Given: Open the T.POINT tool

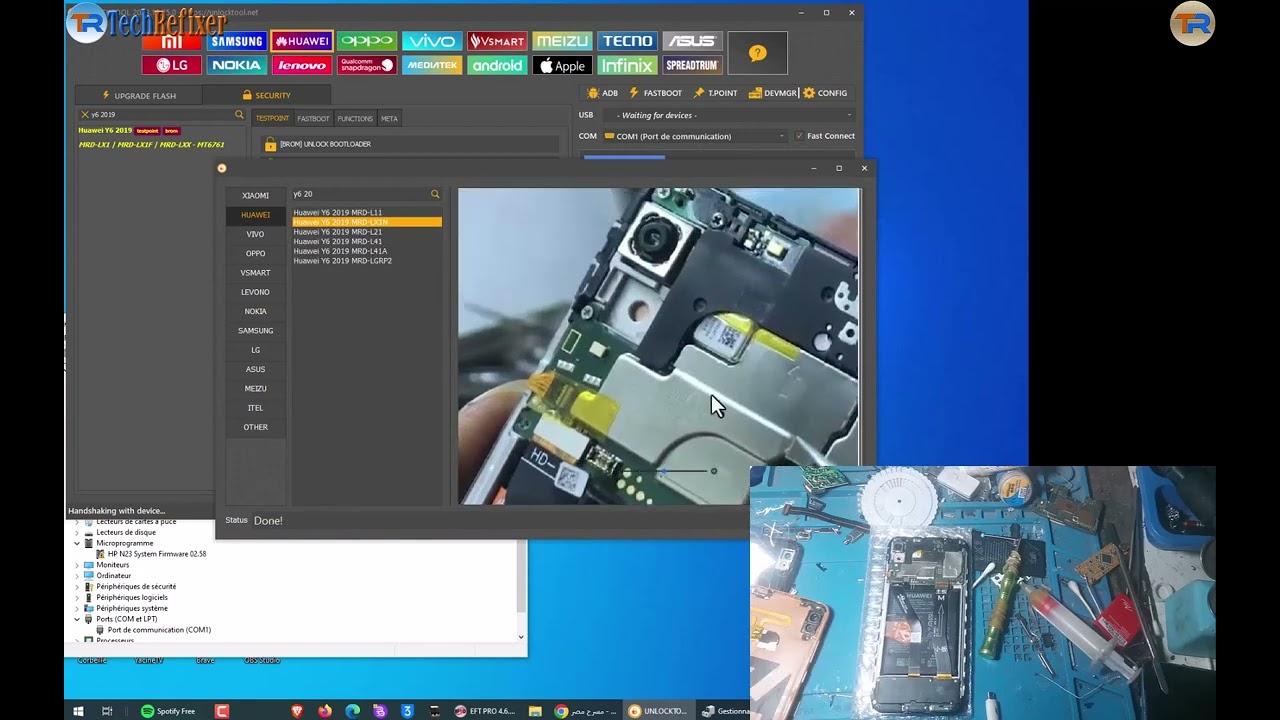Looking at the screenshot, I should coord(716,93).
